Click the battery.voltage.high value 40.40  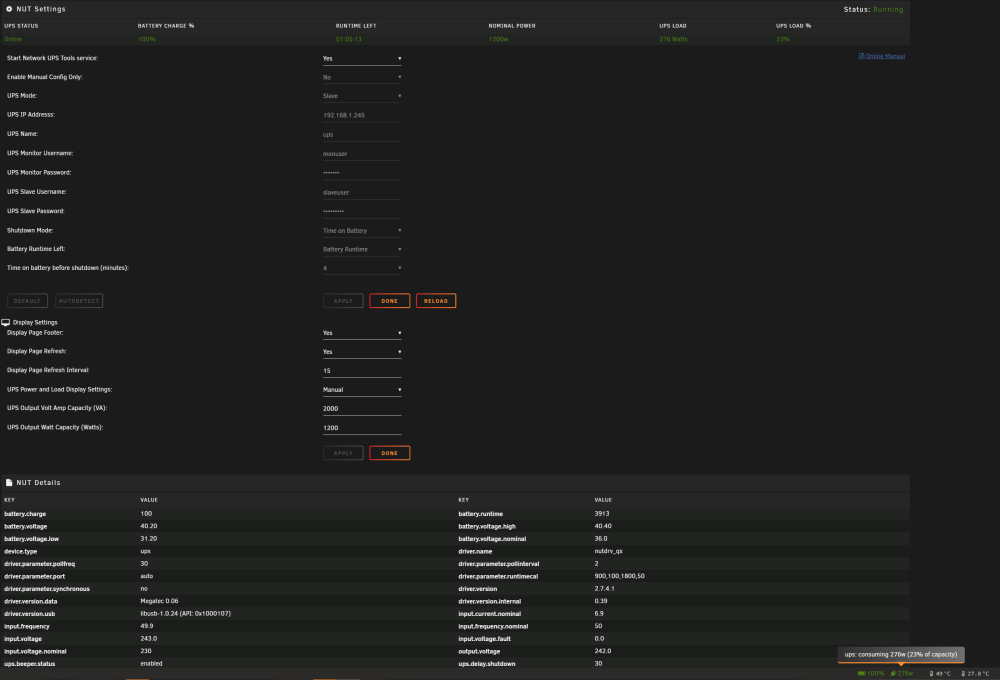pos(603,526)
